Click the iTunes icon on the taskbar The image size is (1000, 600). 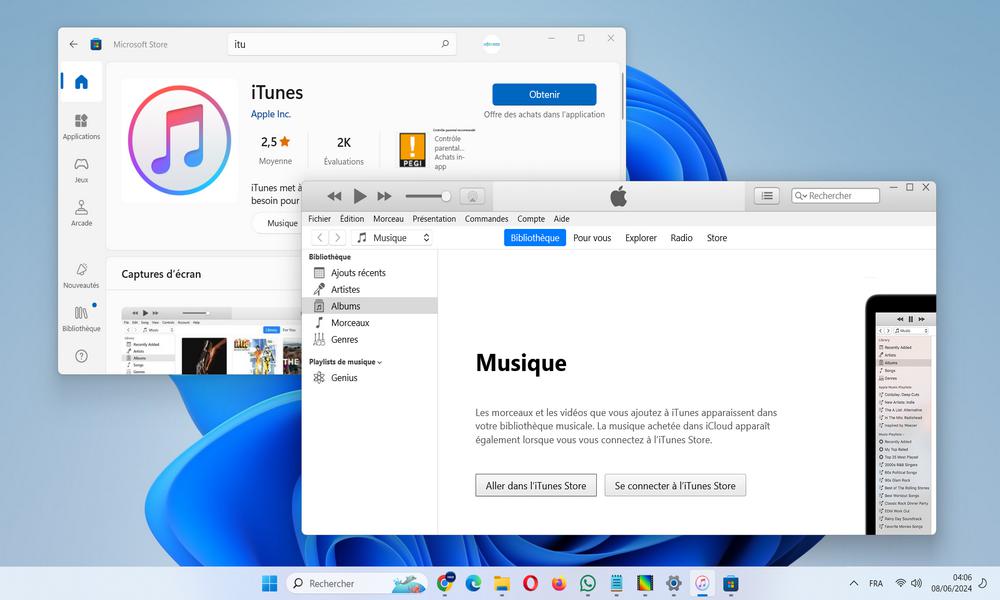point(701,583)
